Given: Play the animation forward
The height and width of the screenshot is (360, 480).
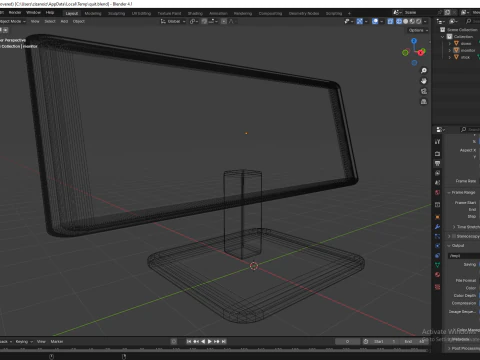Looking at the screenshot, I should tap(210, 341).
